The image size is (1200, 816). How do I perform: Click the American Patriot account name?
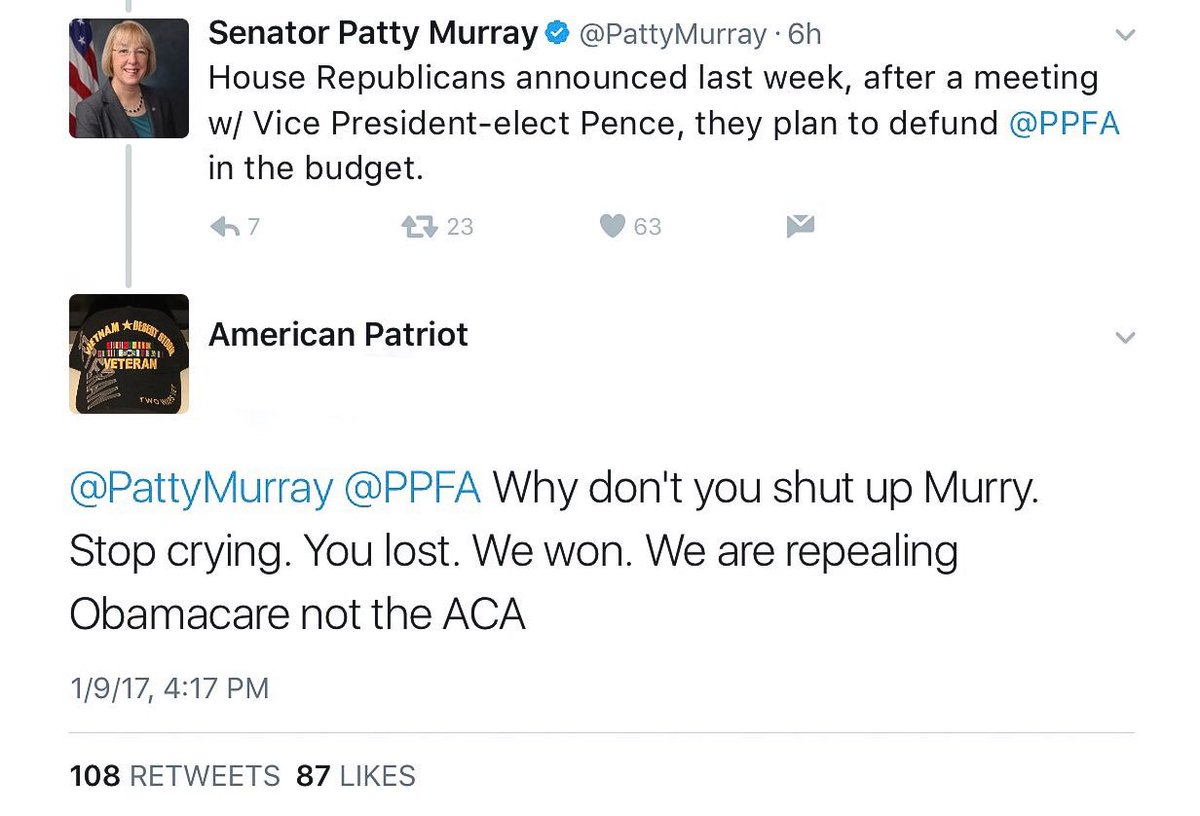[338, 335]
